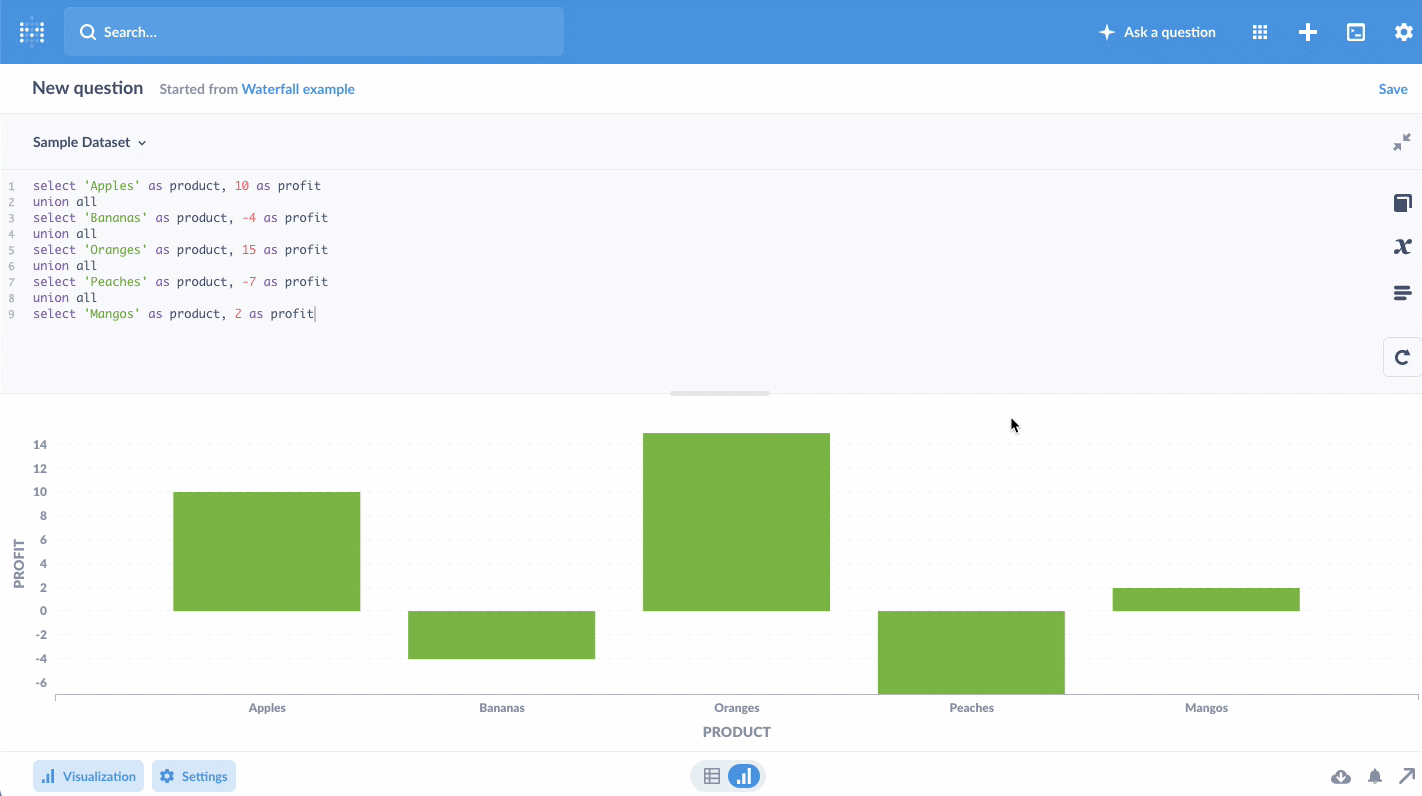Open the native query editor icon in header
1422x796 pixels.
(x=1355, y=31)
